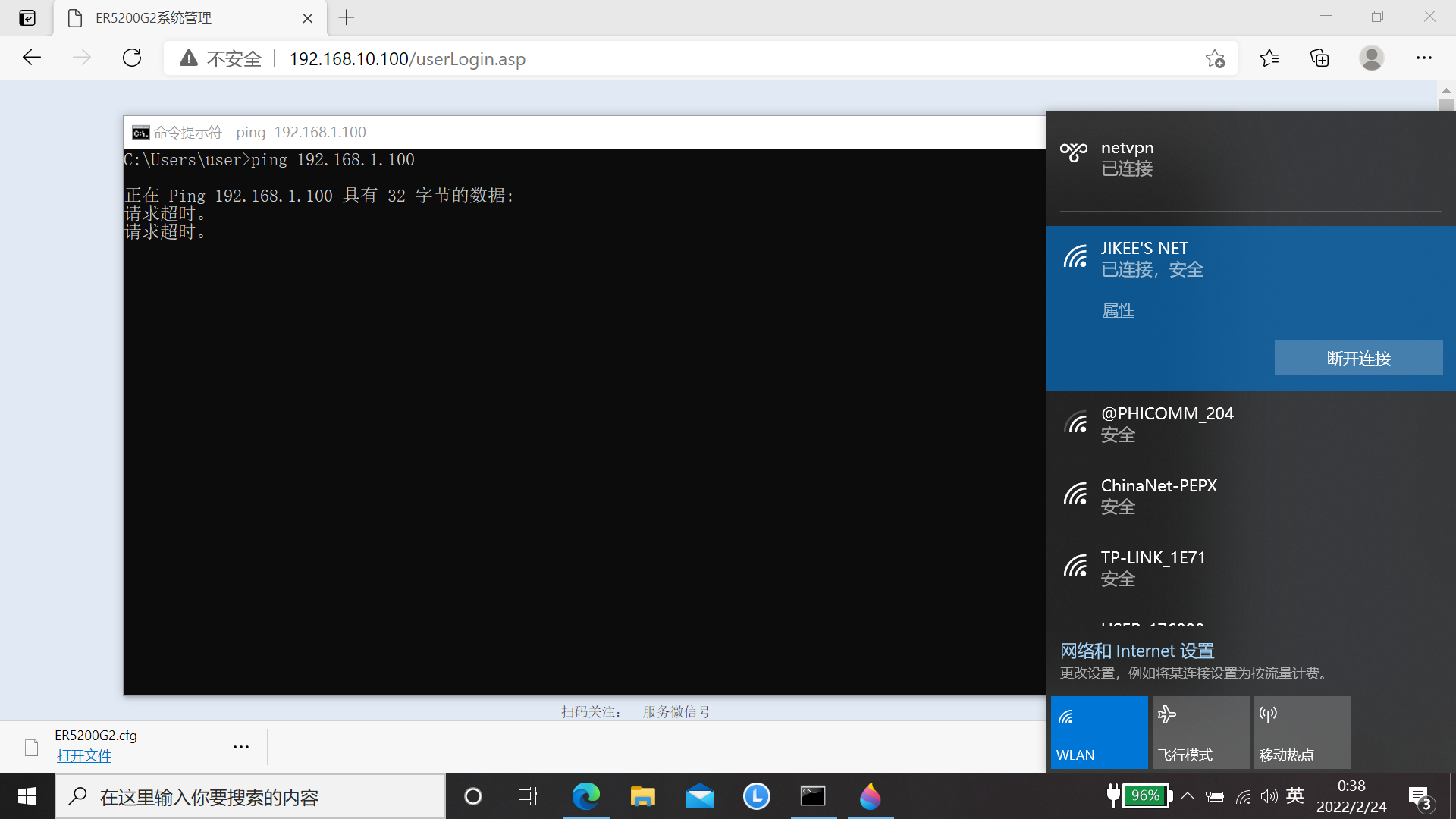Screen dimensions: 1456x819
Task: Open the Mail app on taskbar
Action: point(699,796)
